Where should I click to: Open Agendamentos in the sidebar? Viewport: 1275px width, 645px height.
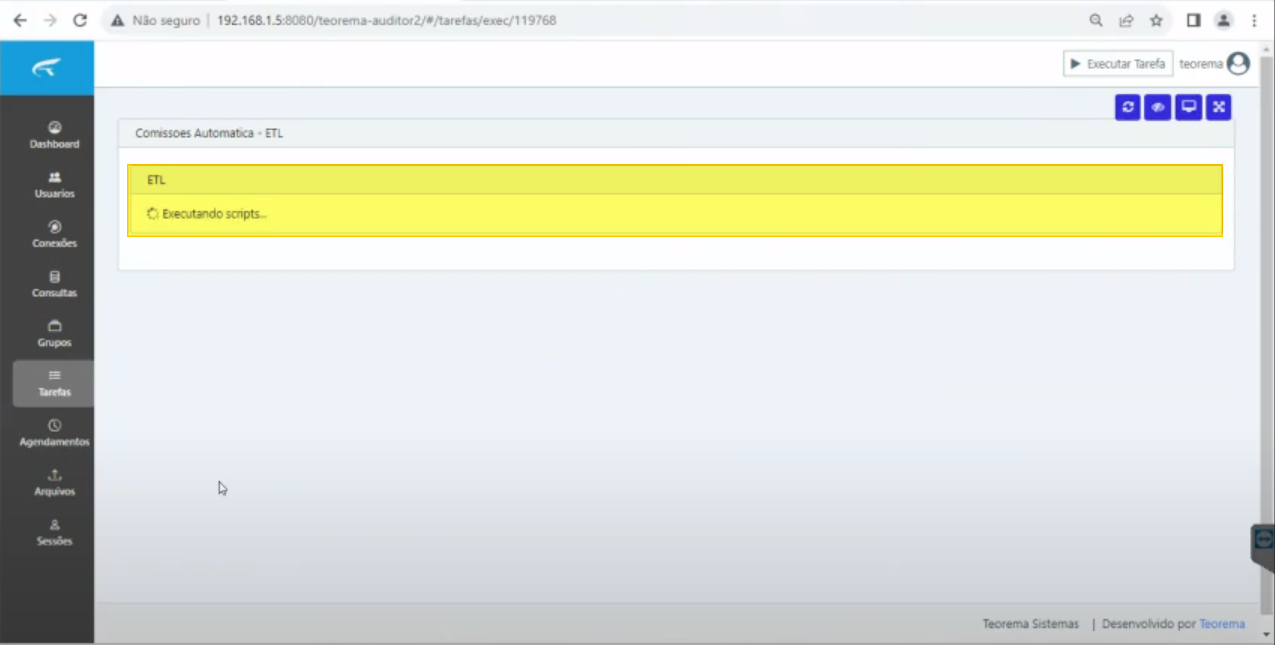[x=54, y=433]
